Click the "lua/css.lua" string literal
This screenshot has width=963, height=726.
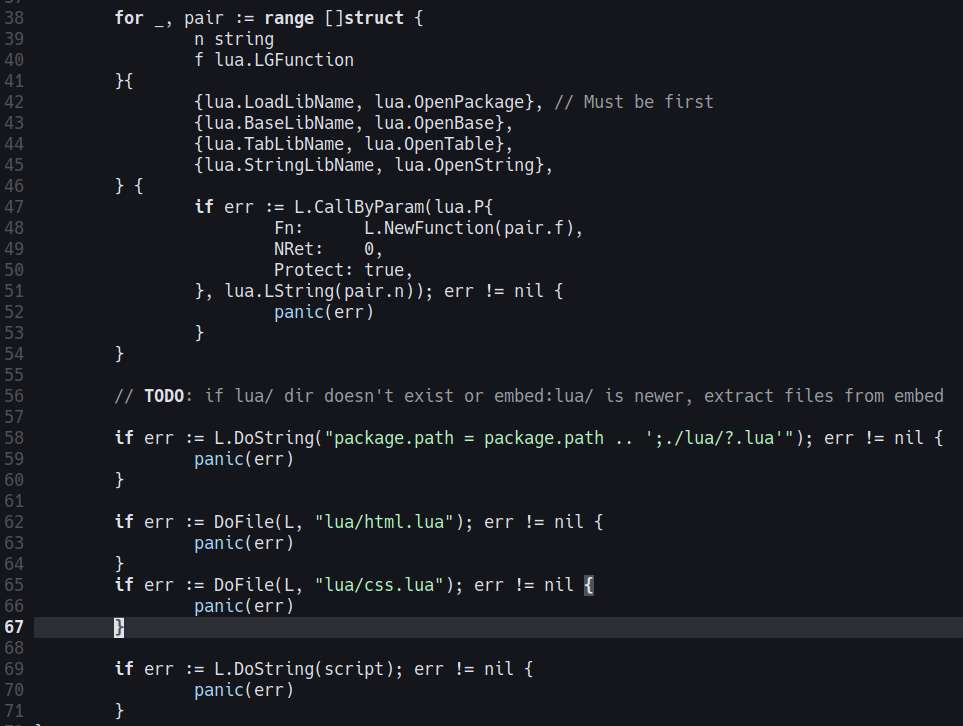[379, 585]
